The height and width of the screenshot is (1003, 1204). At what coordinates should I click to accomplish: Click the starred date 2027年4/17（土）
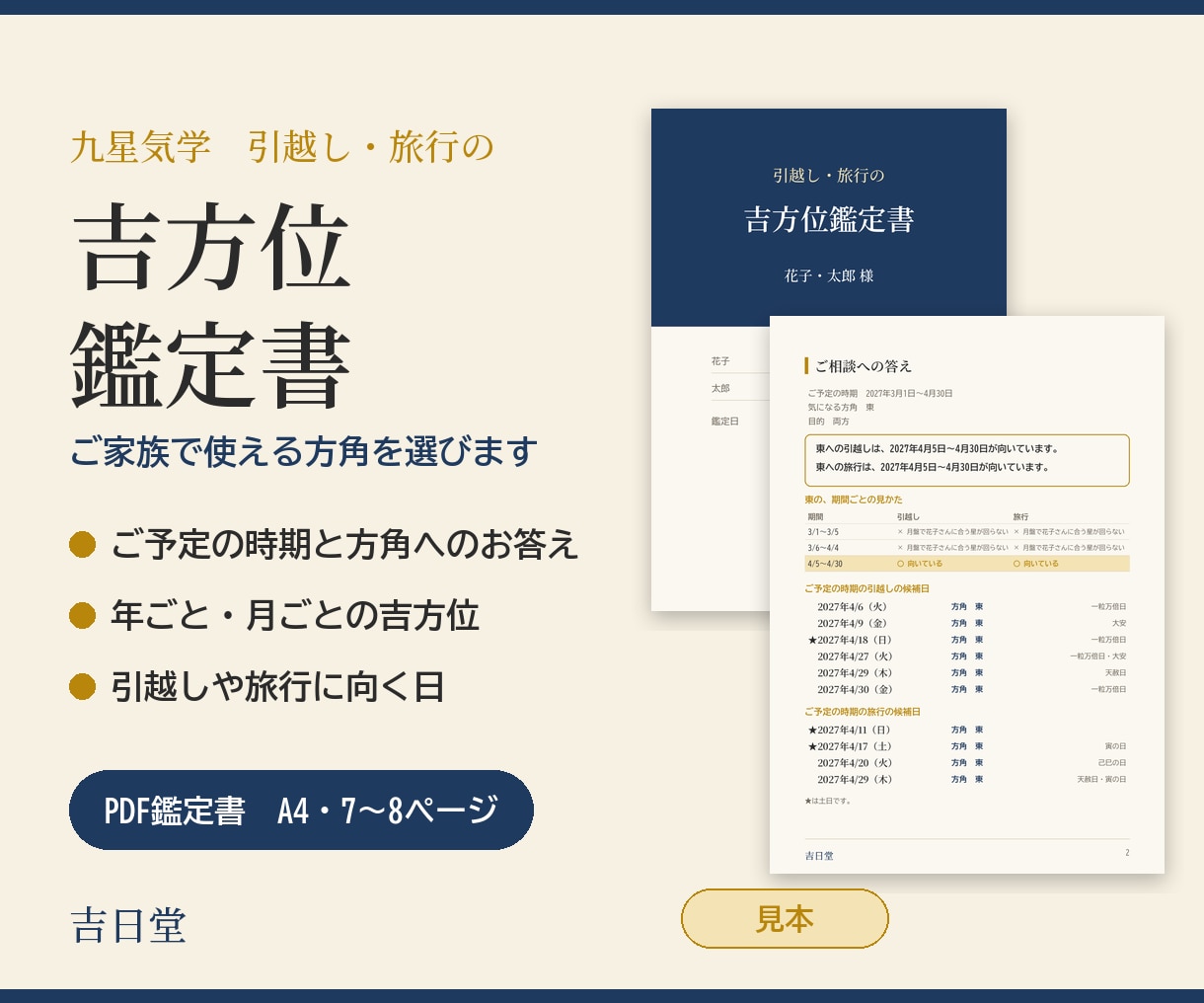[x=850, y=747]
